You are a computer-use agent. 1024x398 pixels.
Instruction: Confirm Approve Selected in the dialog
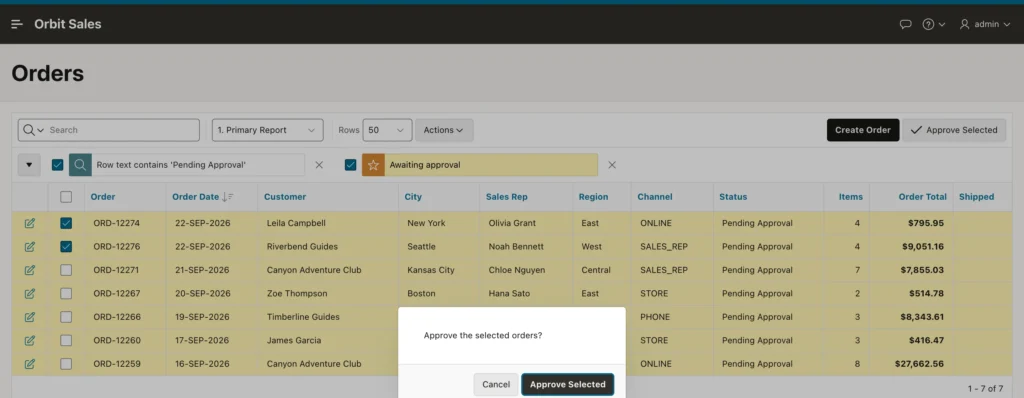click(x=568, y=384)
